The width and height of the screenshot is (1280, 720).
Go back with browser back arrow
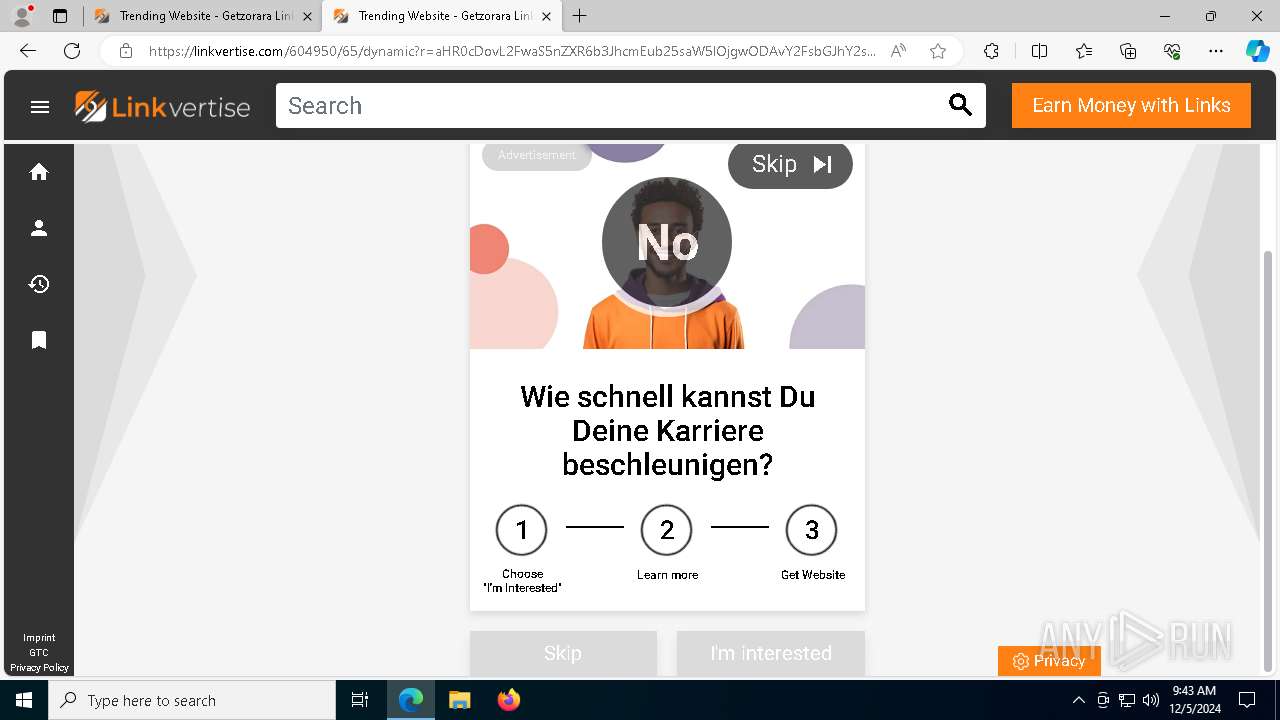pyautogui.click(x=27, y=51)
